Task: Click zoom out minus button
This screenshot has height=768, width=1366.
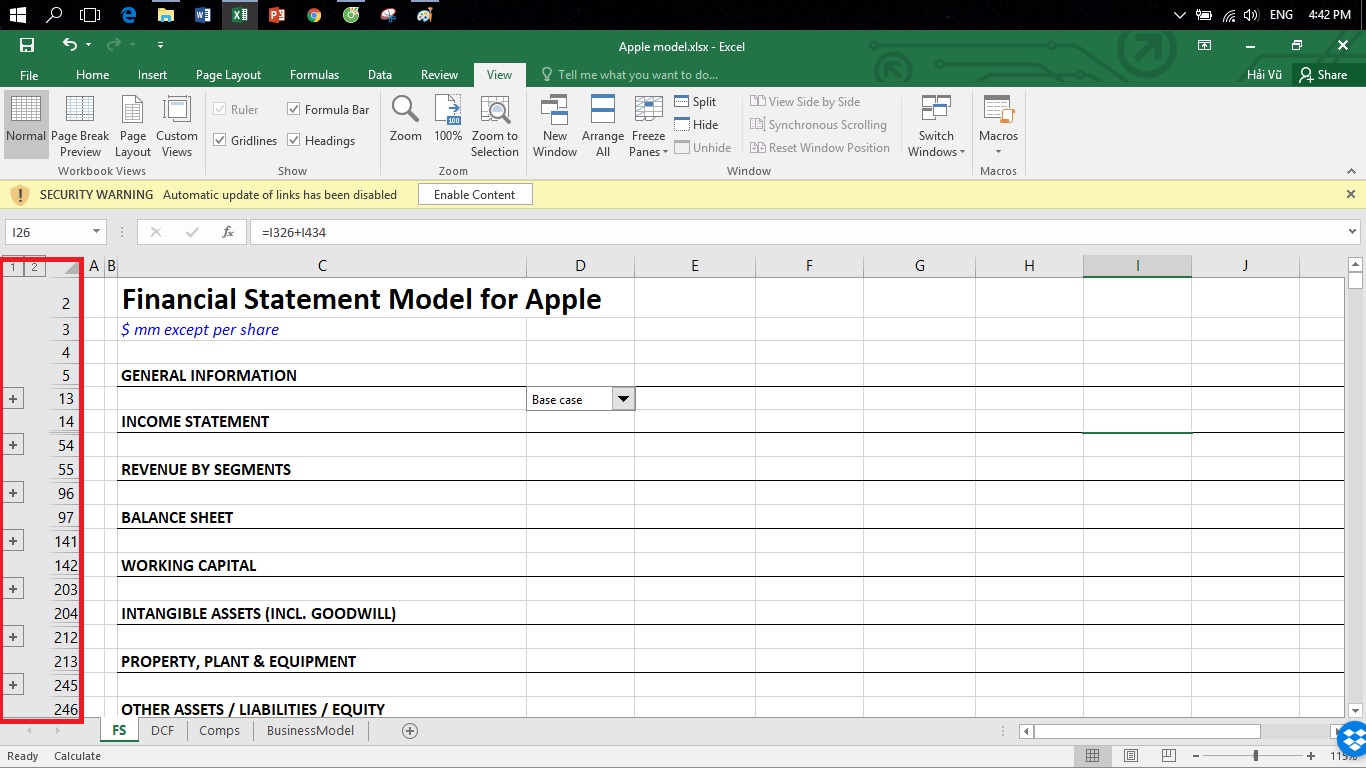Action: (1194, 756)
